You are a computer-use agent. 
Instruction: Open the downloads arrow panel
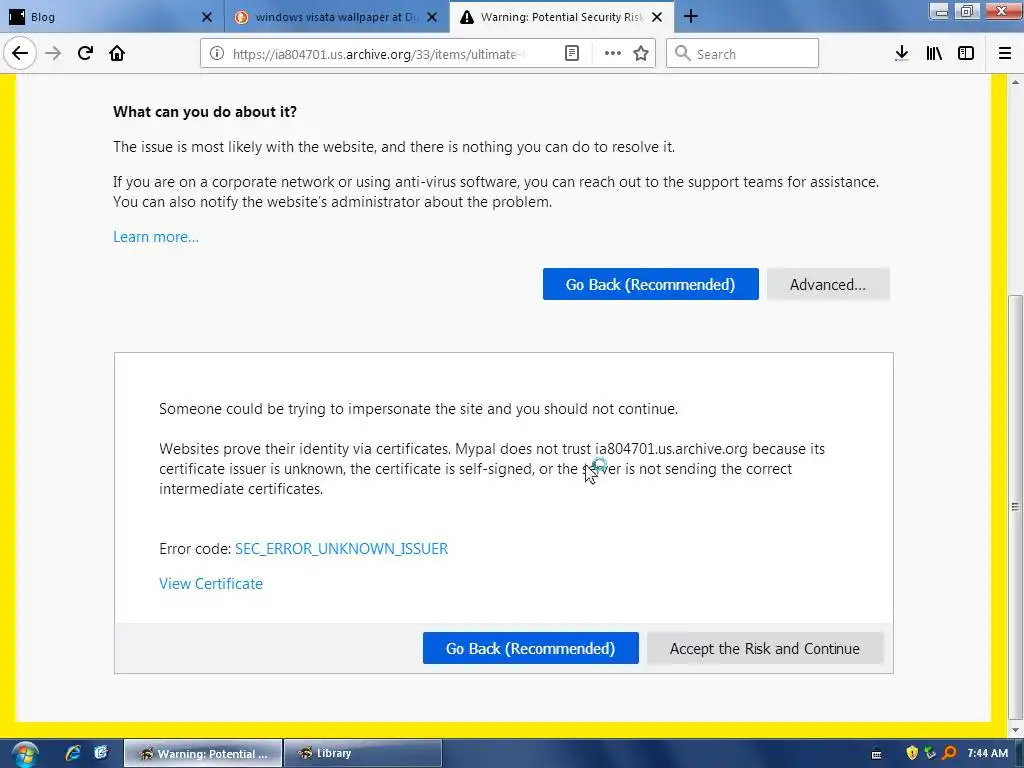pos(902,54)
